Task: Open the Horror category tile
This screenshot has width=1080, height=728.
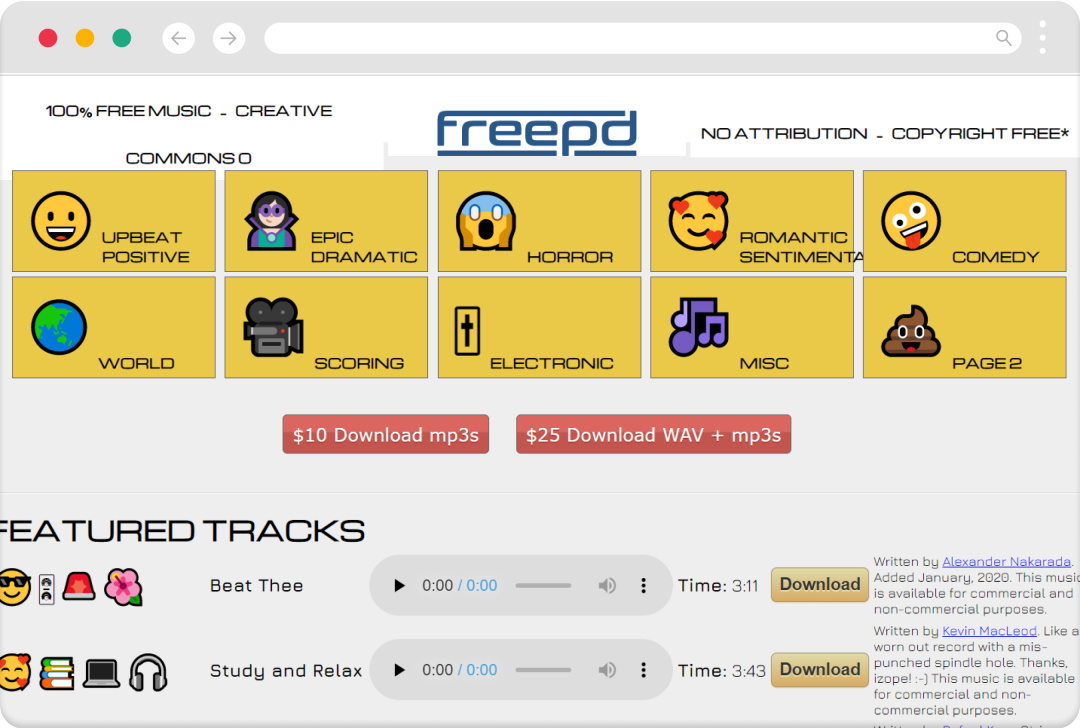Action: [539, 221]
